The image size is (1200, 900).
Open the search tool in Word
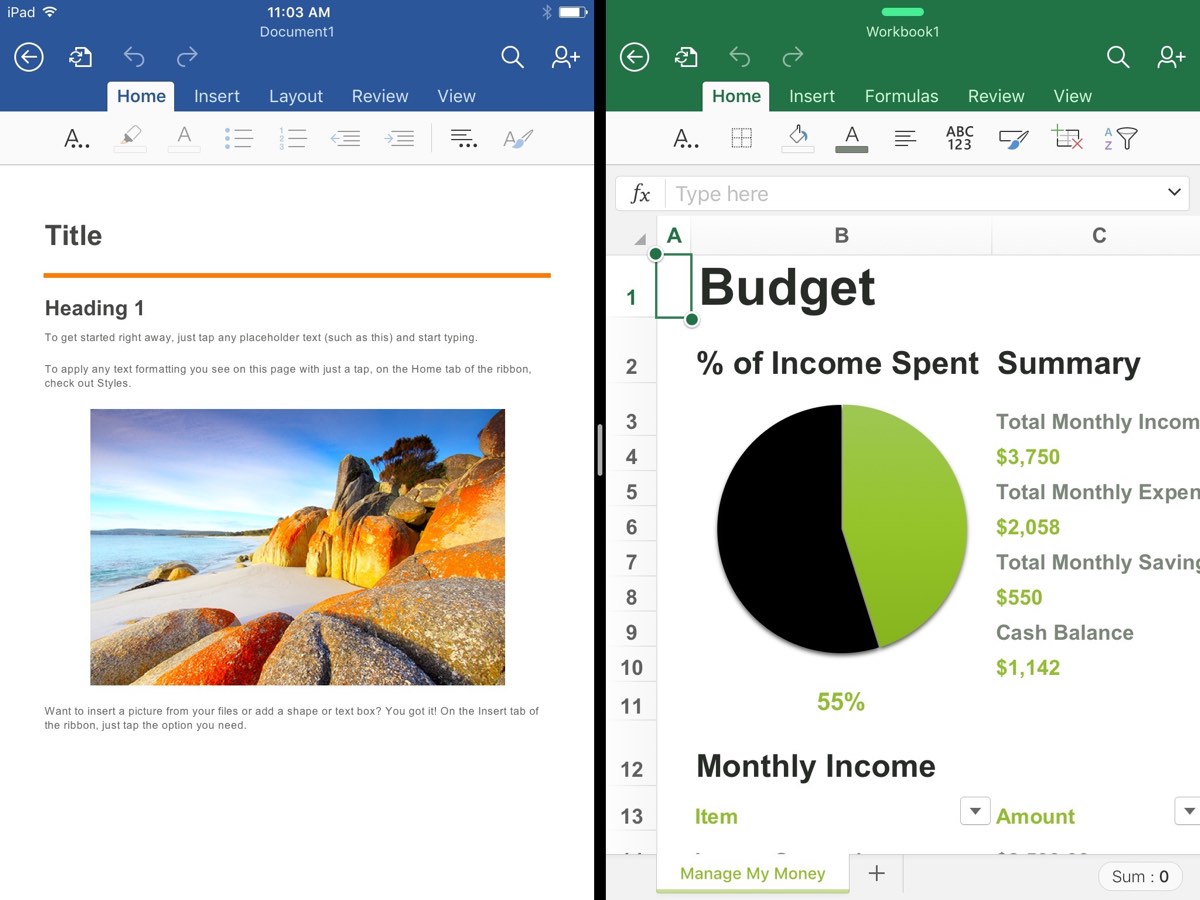(512, 57)
